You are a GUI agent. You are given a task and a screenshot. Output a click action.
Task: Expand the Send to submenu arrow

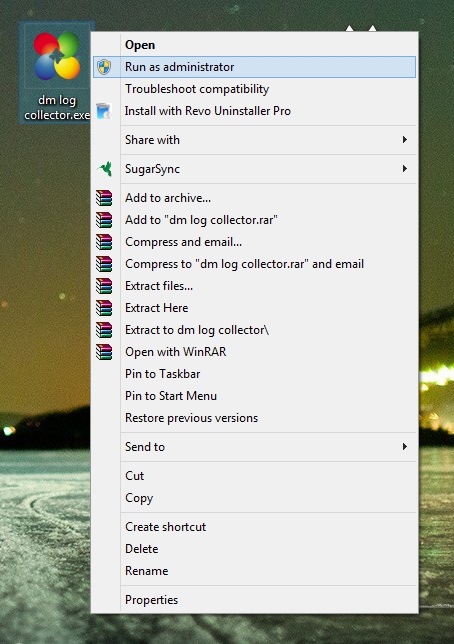[405, 446]
